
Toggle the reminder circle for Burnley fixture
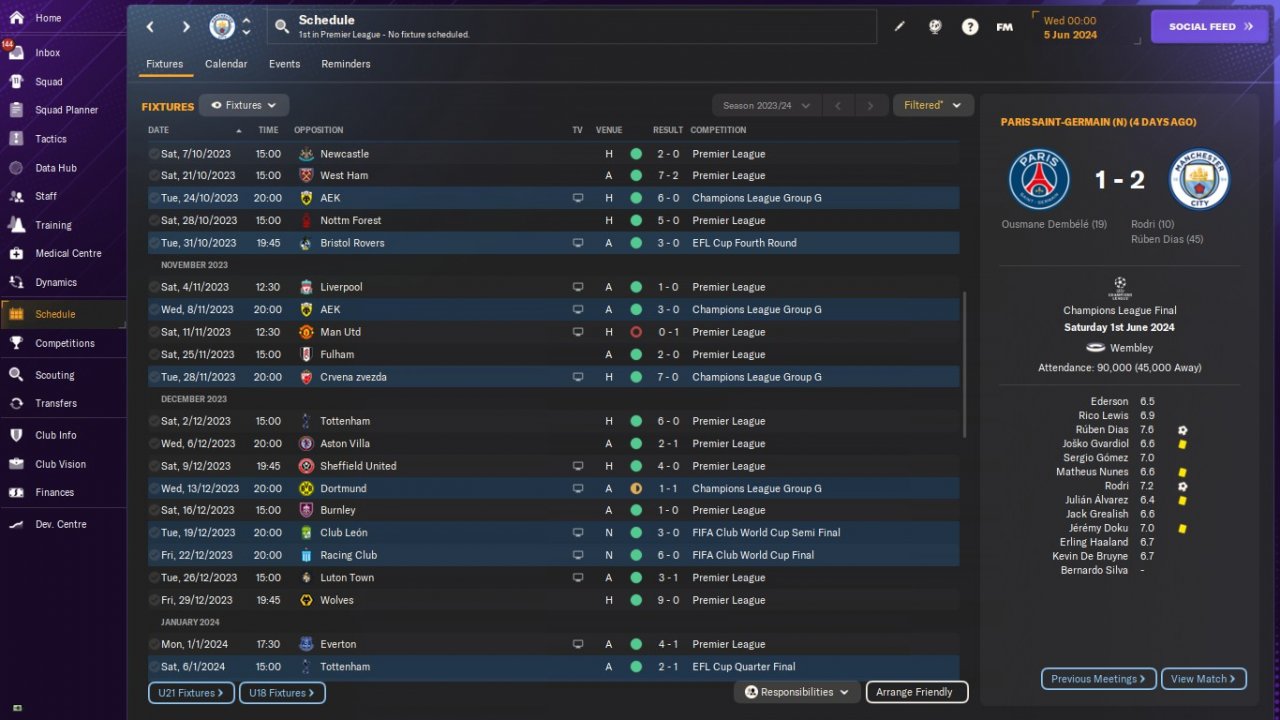(x=154, y=510)
